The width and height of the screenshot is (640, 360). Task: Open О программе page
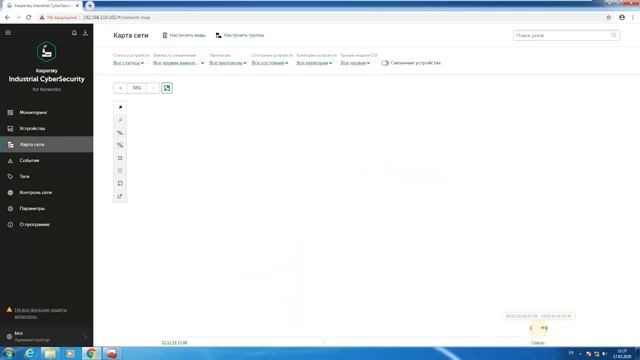point(34,224)
